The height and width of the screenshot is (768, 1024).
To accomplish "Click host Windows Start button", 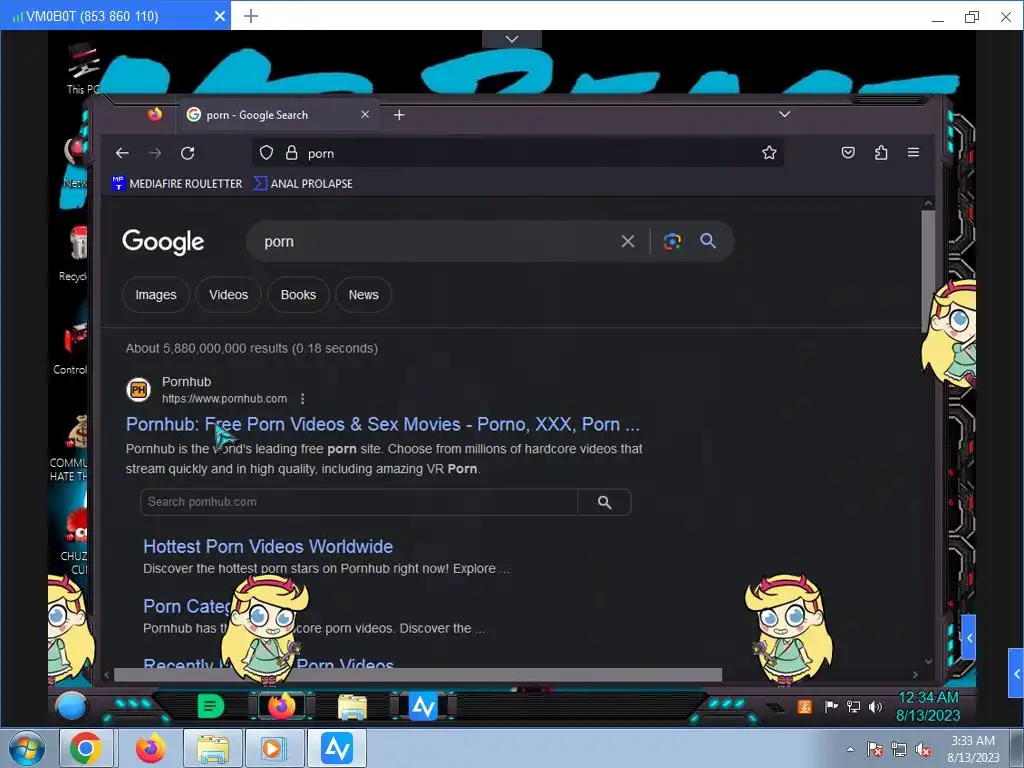I will 26,749.
